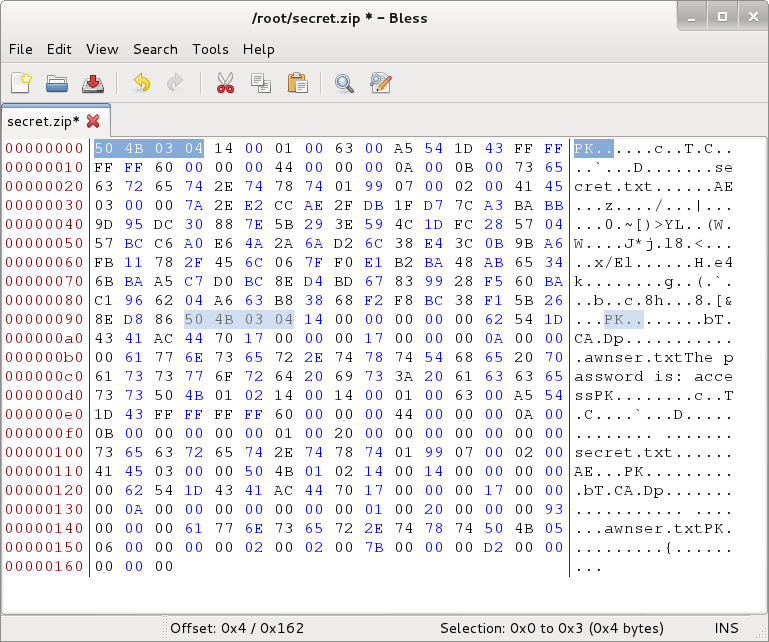Open the Search menu
Image resolution: width=769 pixels, height=642 pixels.
[155, 50]
